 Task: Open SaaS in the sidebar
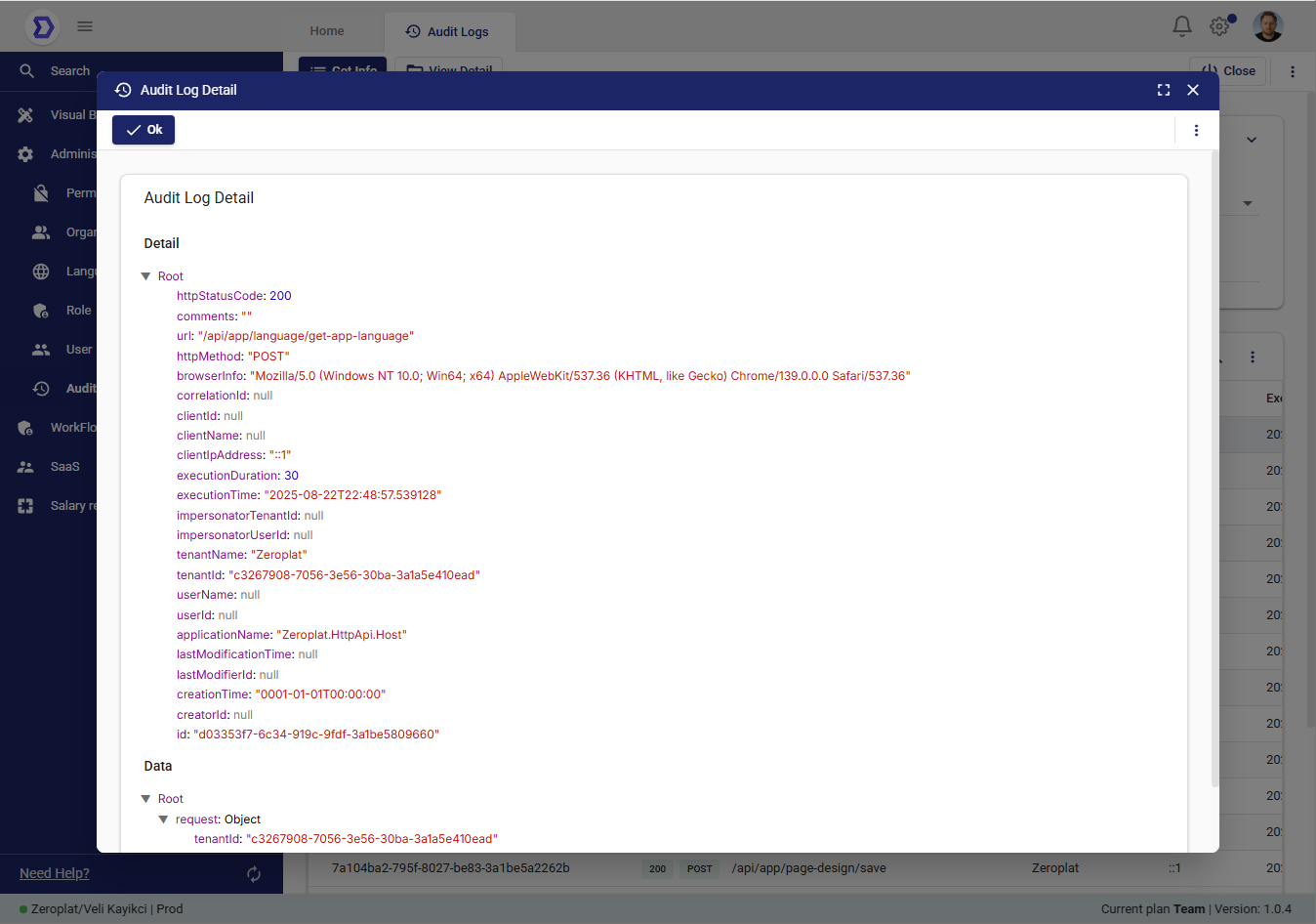(x=64, y=467)
